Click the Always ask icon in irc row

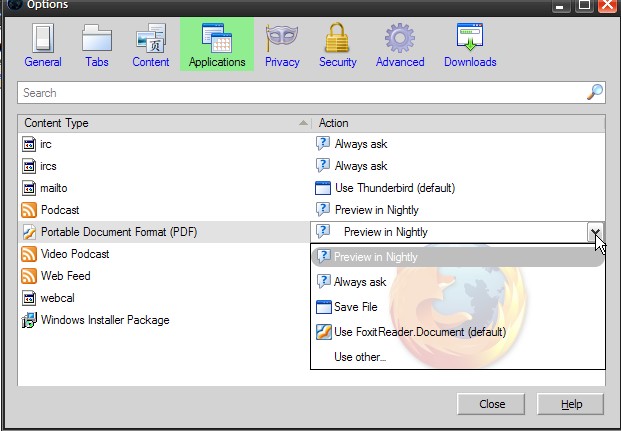(x=322, y=143)
